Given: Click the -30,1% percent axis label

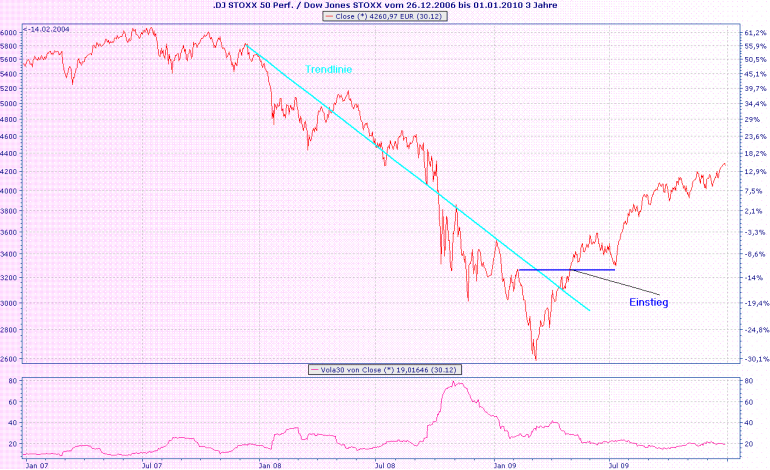Looking at the screenshot, I should (x=757, y=359).
